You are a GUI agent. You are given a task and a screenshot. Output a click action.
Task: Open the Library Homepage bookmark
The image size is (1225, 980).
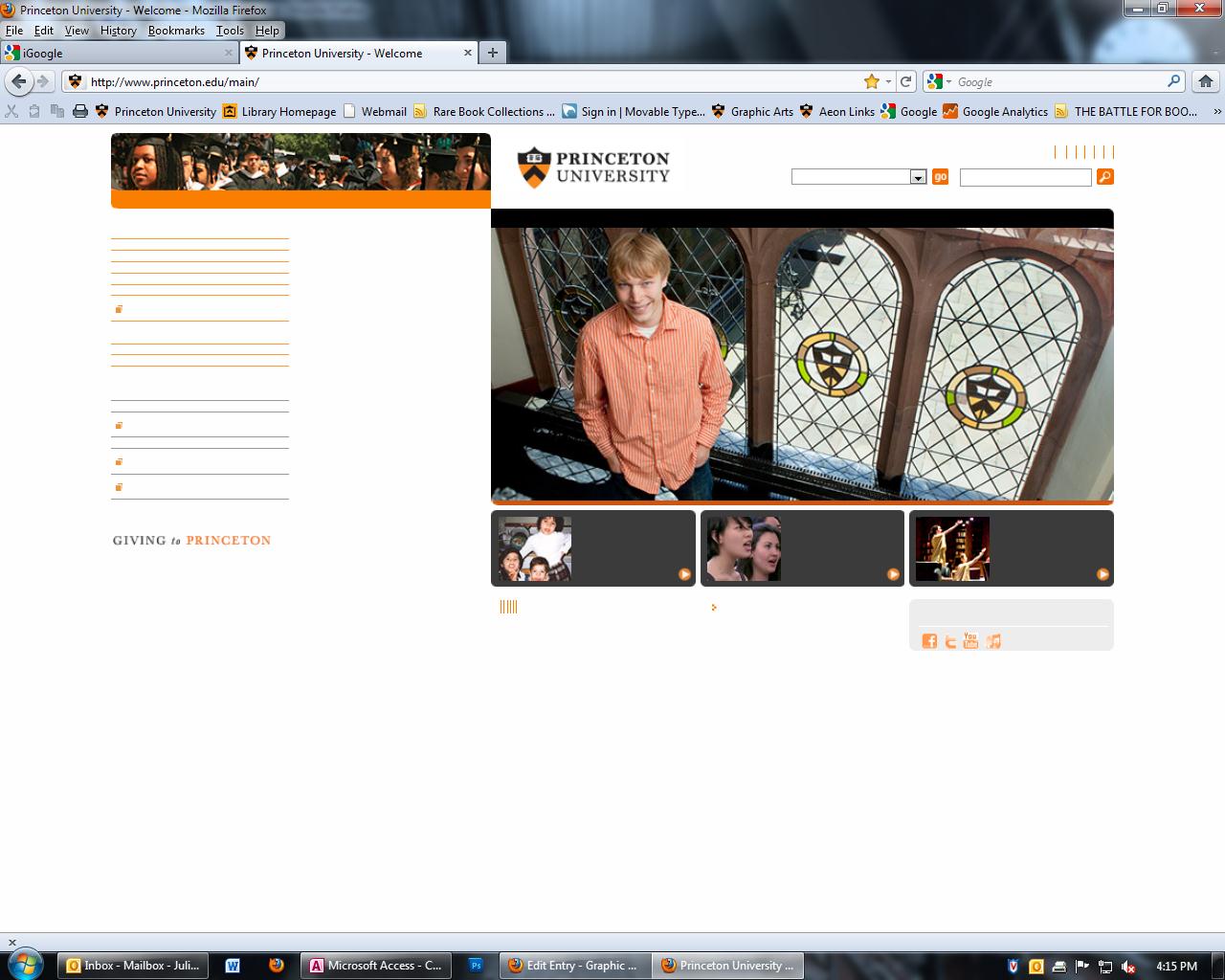(x=279, y=111)
